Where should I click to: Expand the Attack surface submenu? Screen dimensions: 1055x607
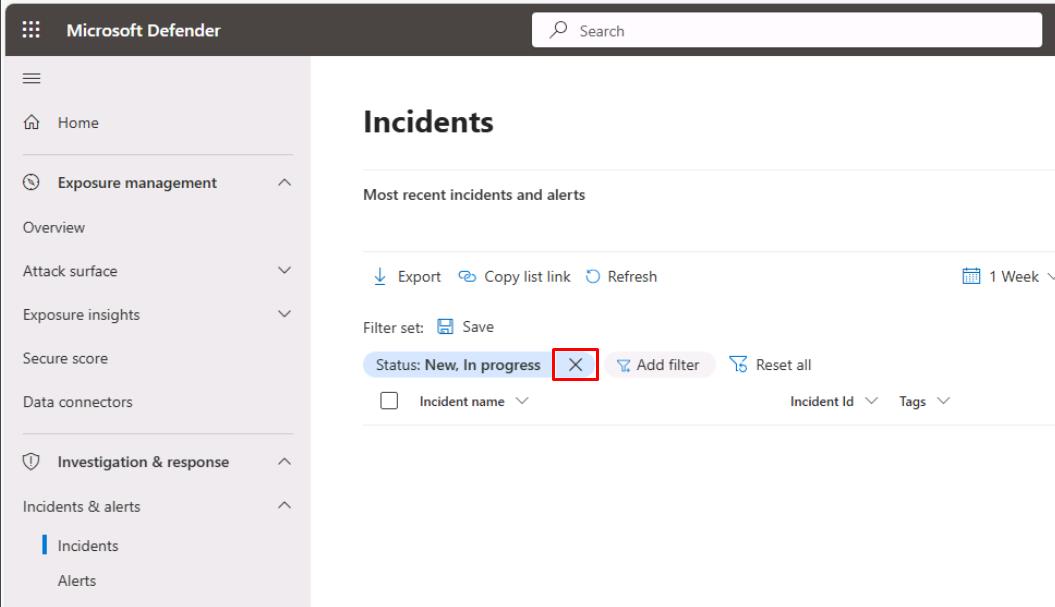(284, 271)
